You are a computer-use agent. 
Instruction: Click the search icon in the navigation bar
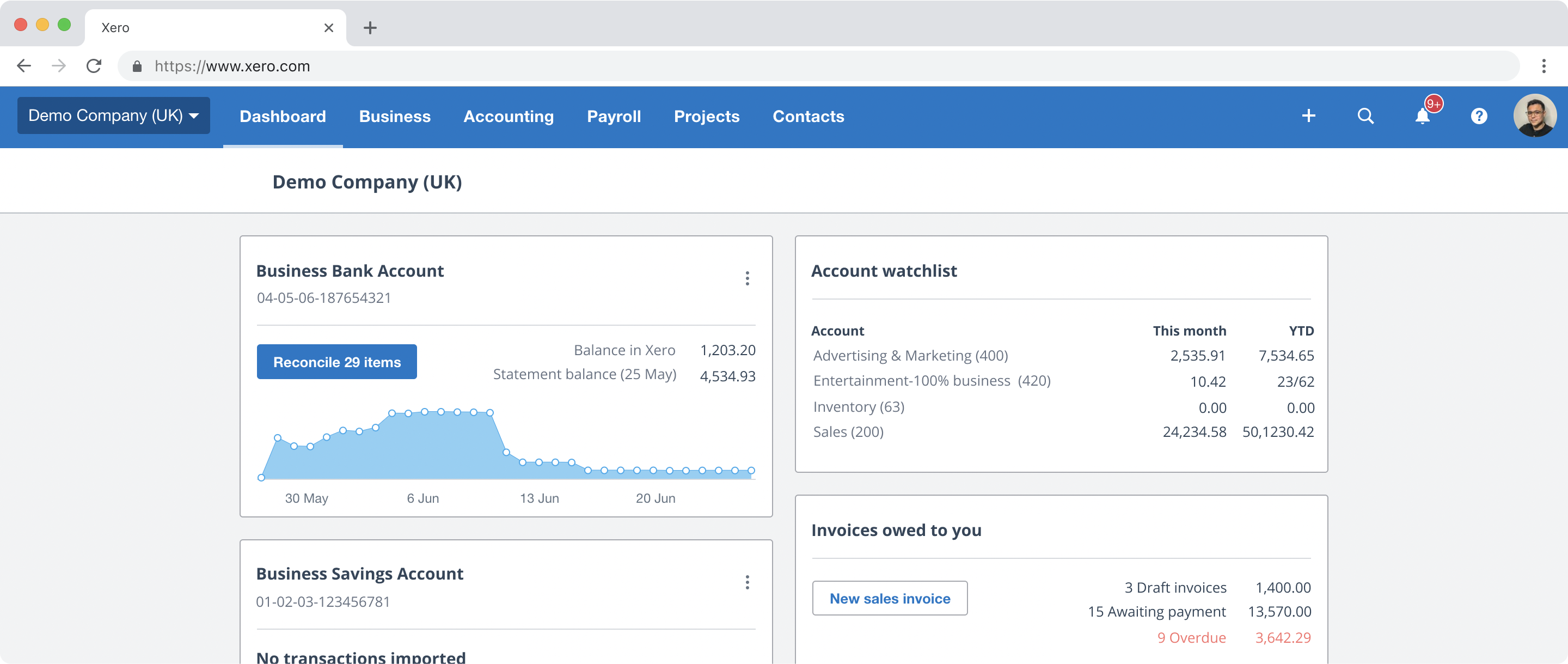click(x=1365, y=116)
